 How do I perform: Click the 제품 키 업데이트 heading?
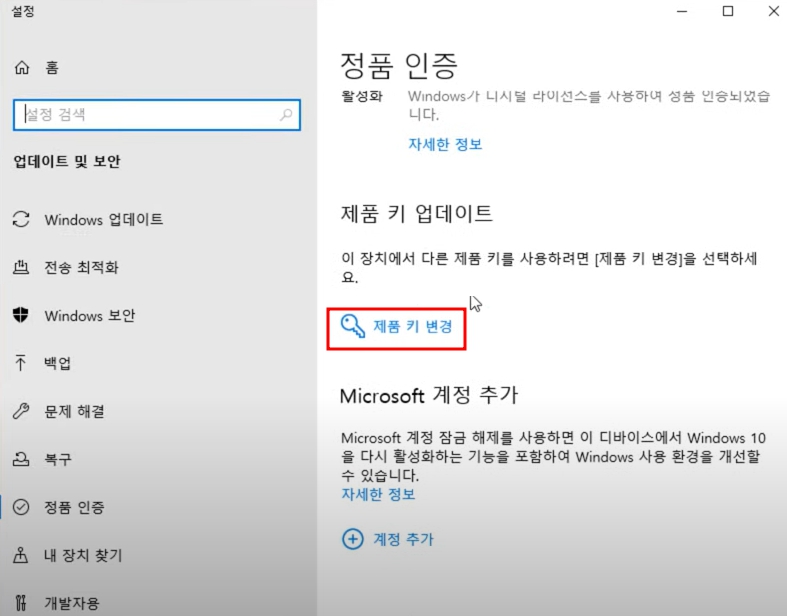coord(416,214)
